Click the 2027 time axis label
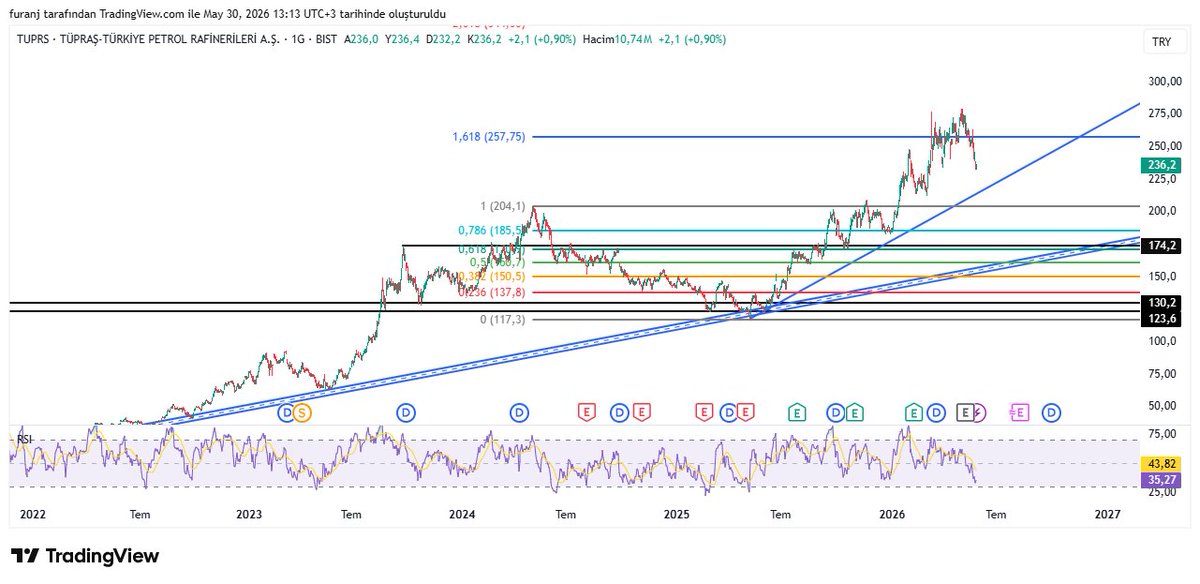This screenshot has width=1200, height=584. click(x=1107, y=514)
